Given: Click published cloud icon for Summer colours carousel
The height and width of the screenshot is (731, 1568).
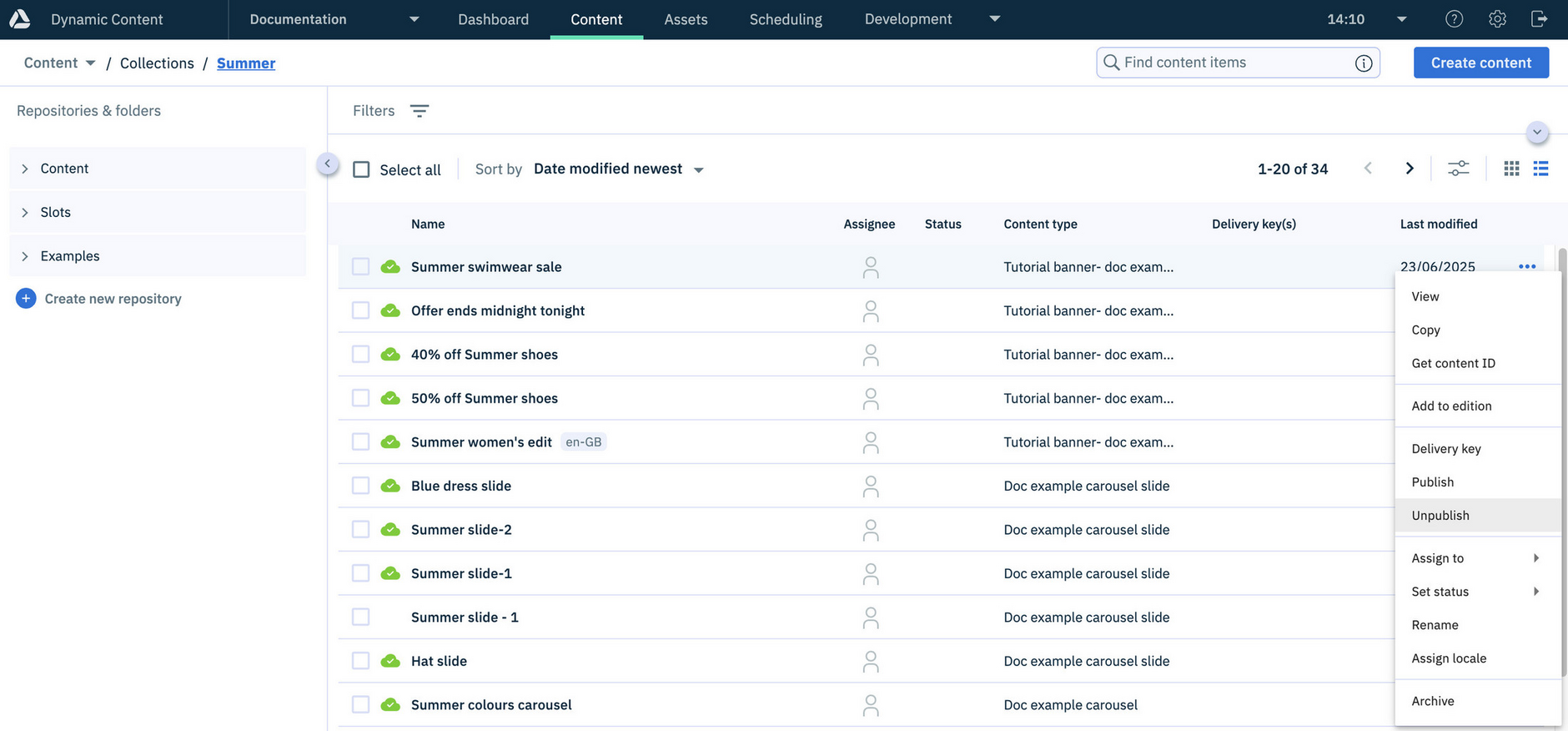Looking at the screenshot, I should (x=390, y=705).
